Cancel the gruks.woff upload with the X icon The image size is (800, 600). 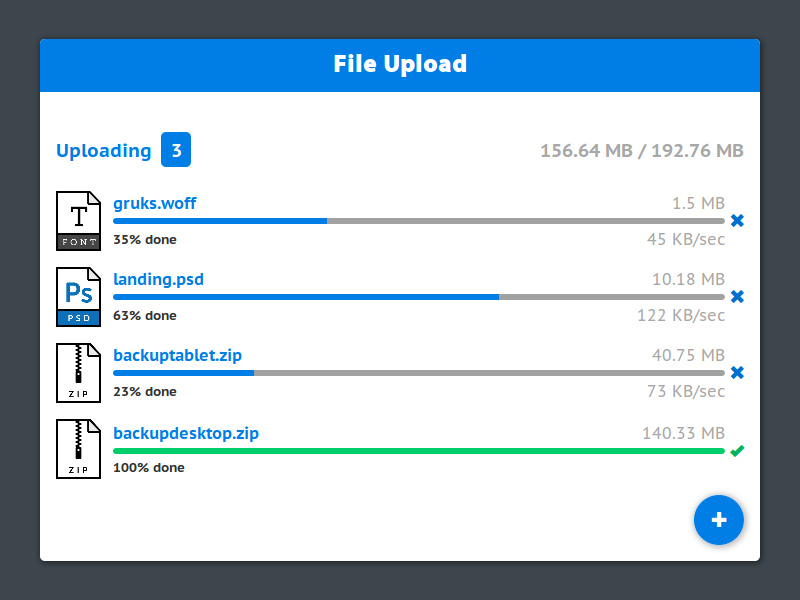[737, 220]
